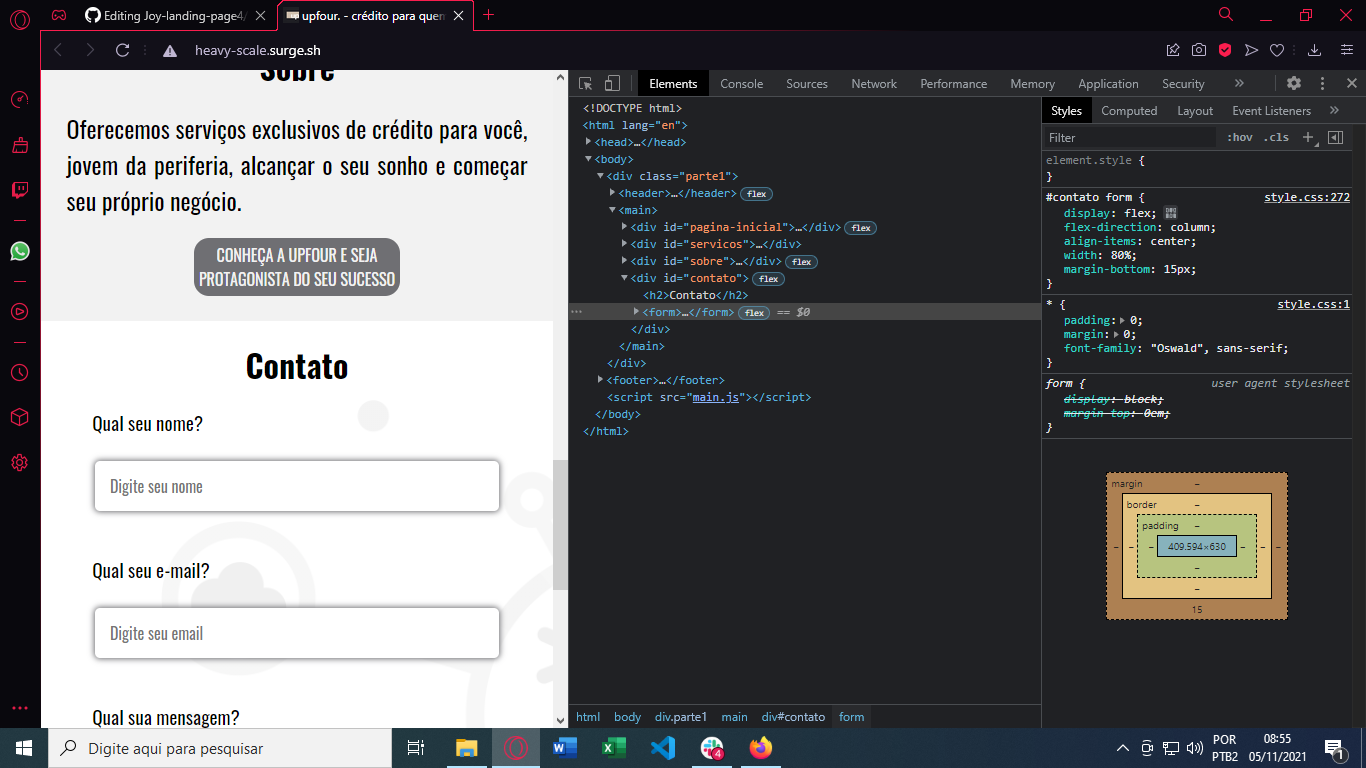Toggle the :hov element state panel
This screenshot has width=1366, height=768.
tap(1240, 137)
